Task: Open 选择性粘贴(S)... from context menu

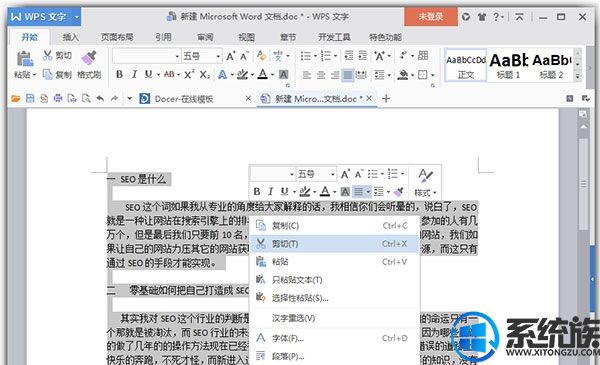Action: tap(334, 298)
